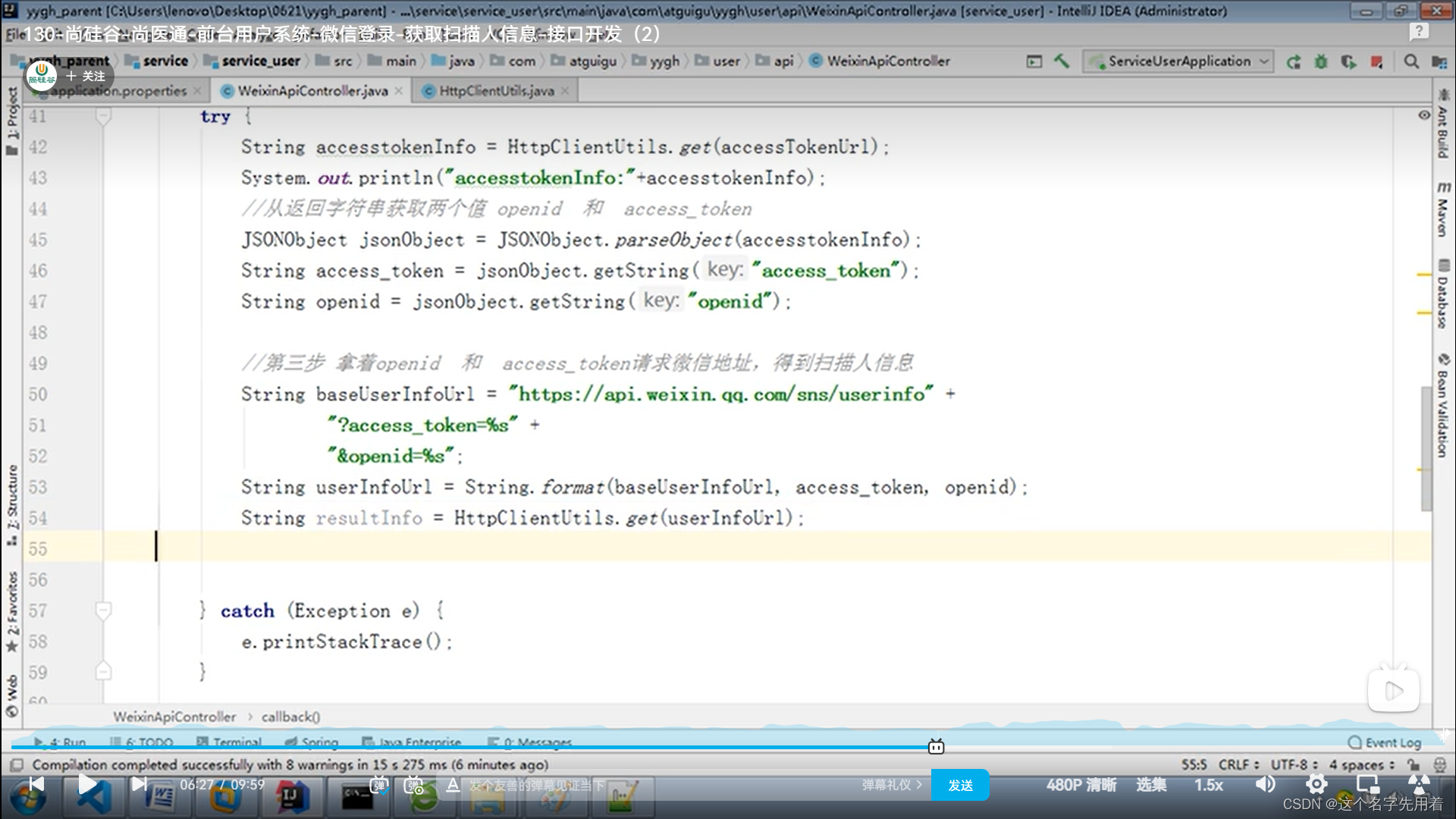Click the 关注 follow button
Image resolution: width=1456 pixels, height=819 pixels.
86,77
